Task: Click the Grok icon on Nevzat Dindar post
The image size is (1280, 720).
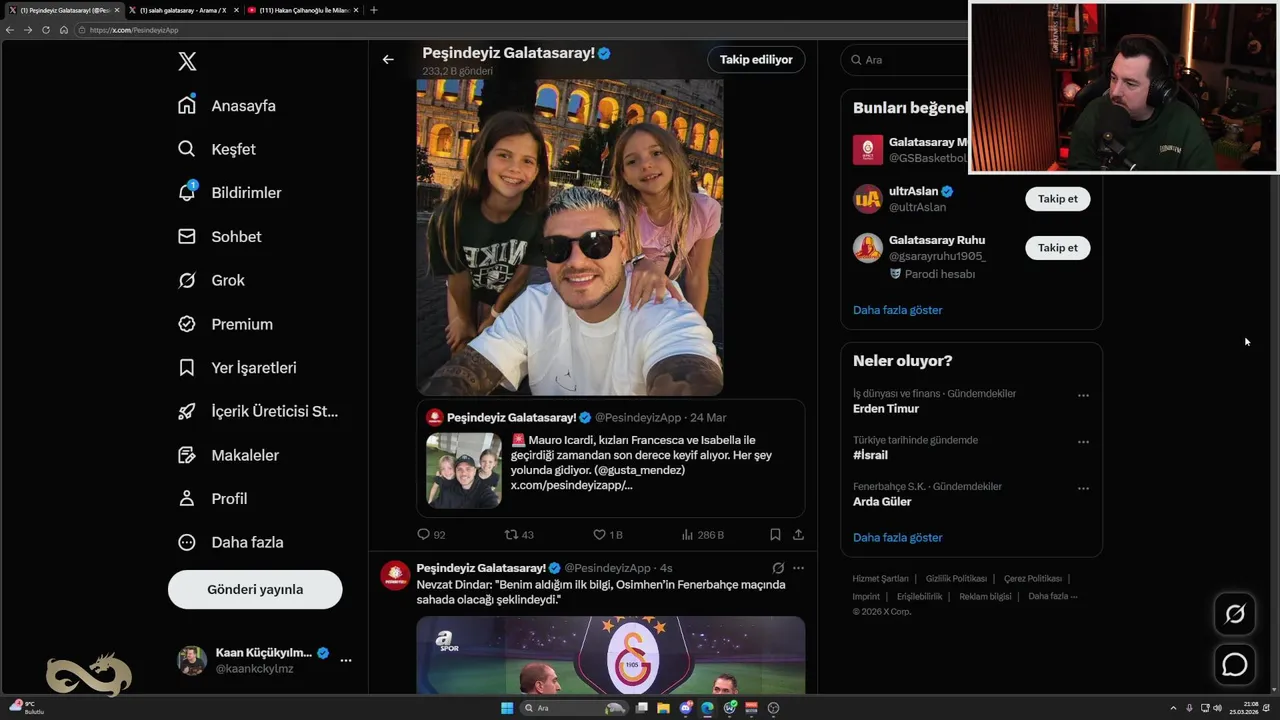Action: (778, 568)
